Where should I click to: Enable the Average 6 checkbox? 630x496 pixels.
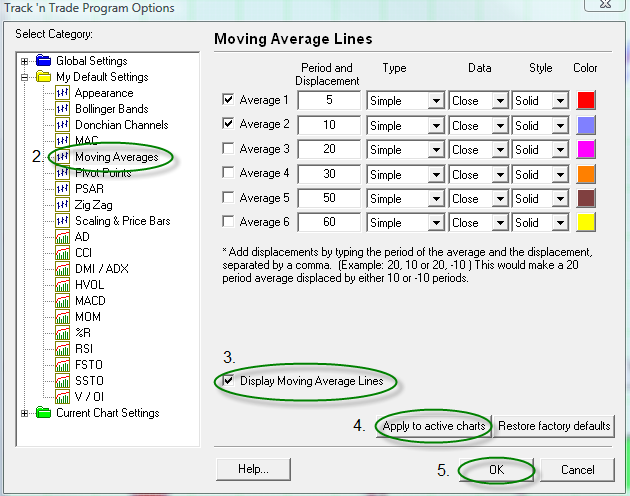pos(228,221)
